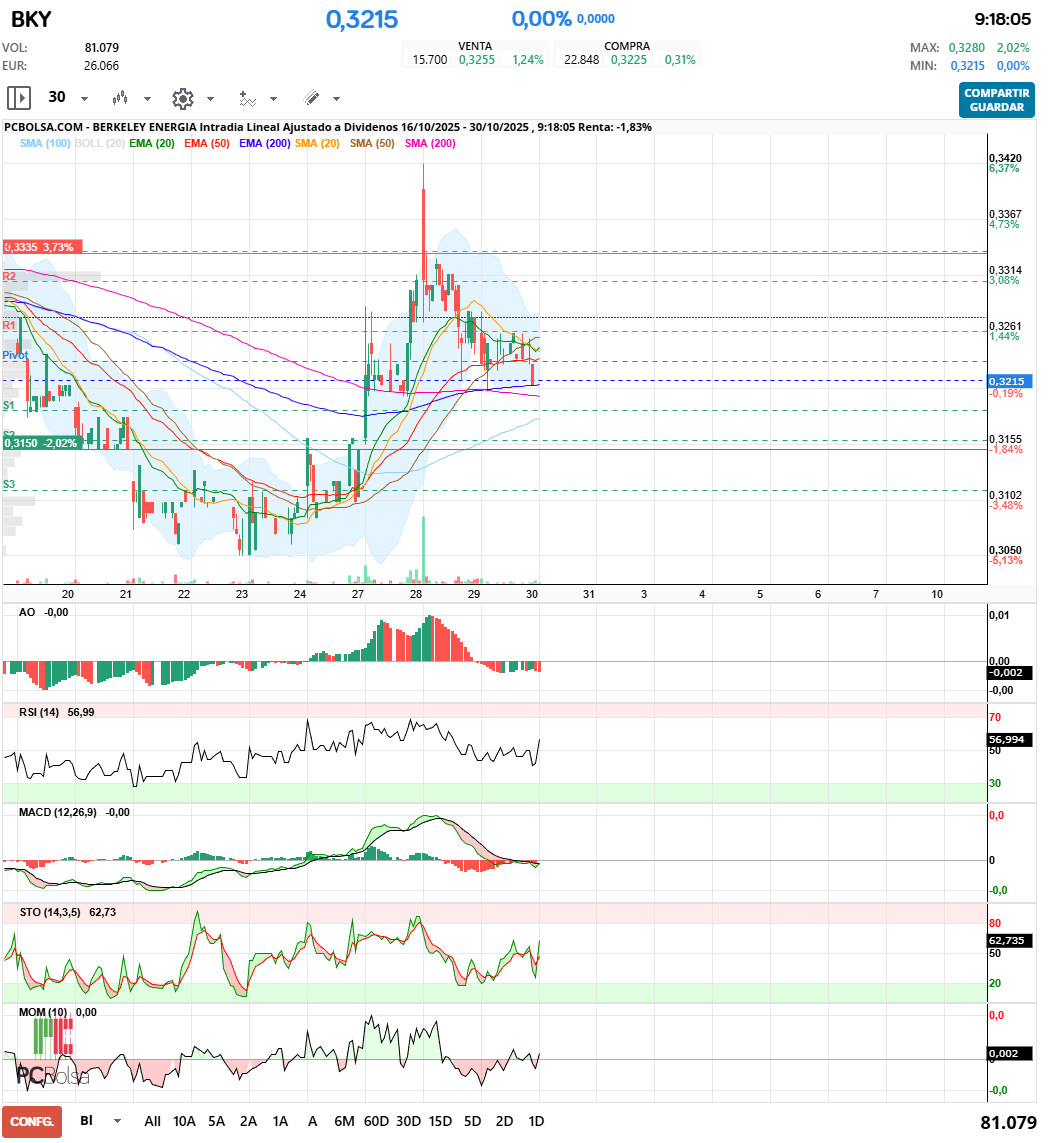Screen dimensions: 1050x1143
Task: Select the add indicator icon
Action: coord(247,98)
